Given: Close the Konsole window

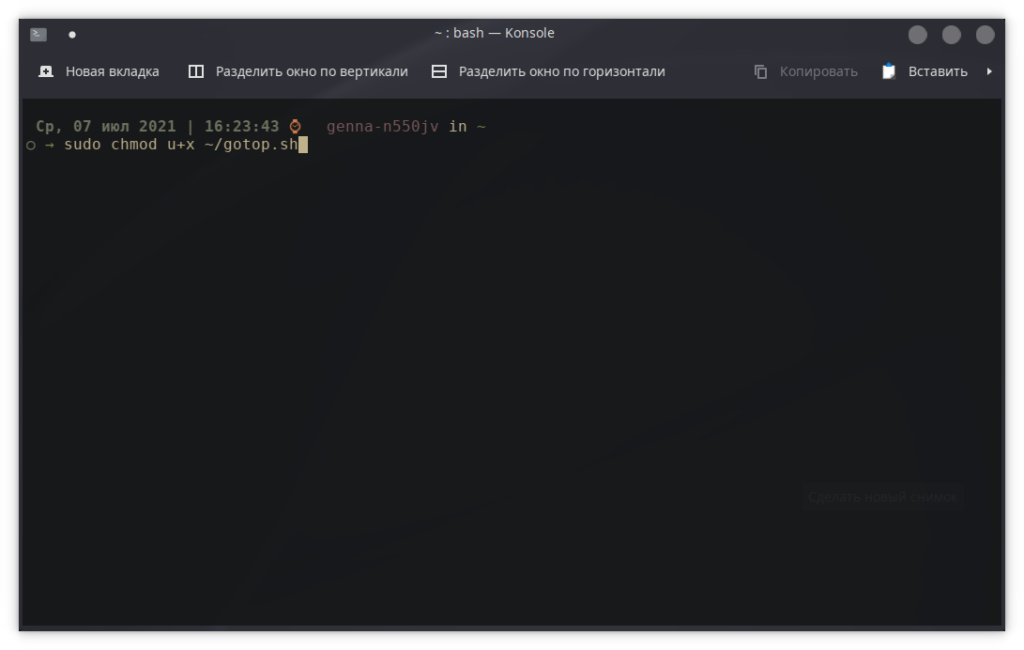Looking at the screenshot, I should point(985,35).
